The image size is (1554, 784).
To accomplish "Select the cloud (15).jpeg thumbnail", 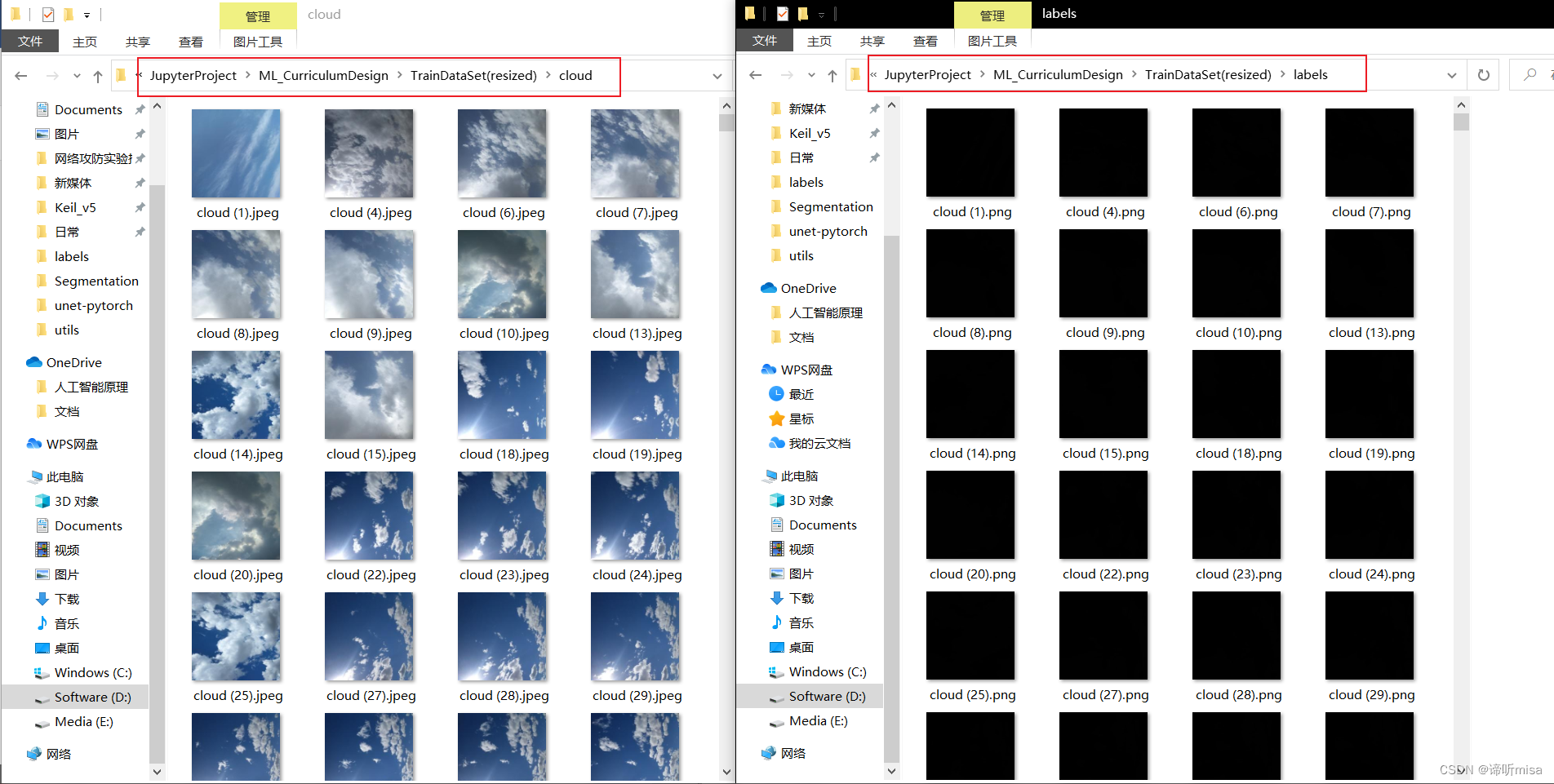I will point(370,395).
